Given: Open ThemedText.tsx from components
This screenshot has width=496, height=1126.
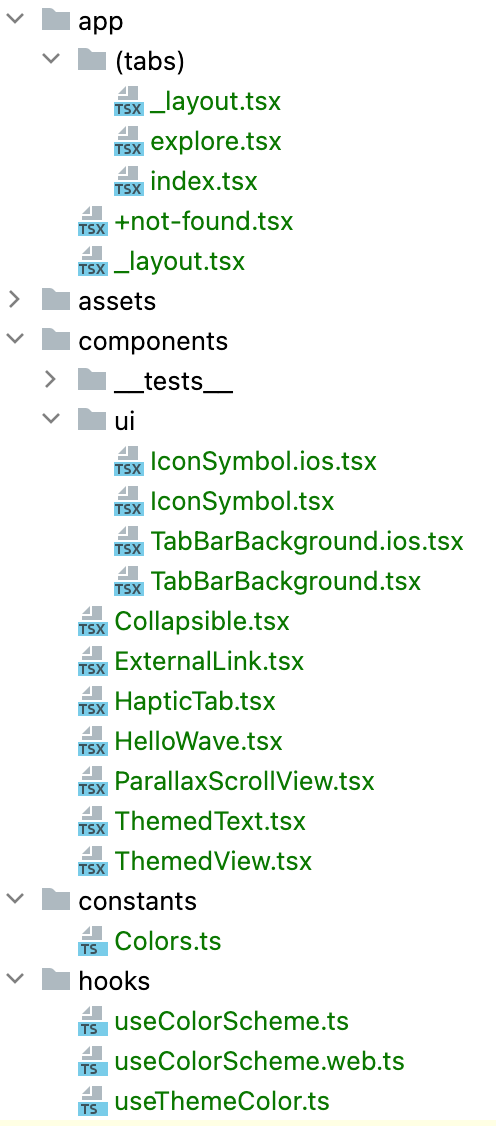Looking at the screenshot, I should coord(210,820).
